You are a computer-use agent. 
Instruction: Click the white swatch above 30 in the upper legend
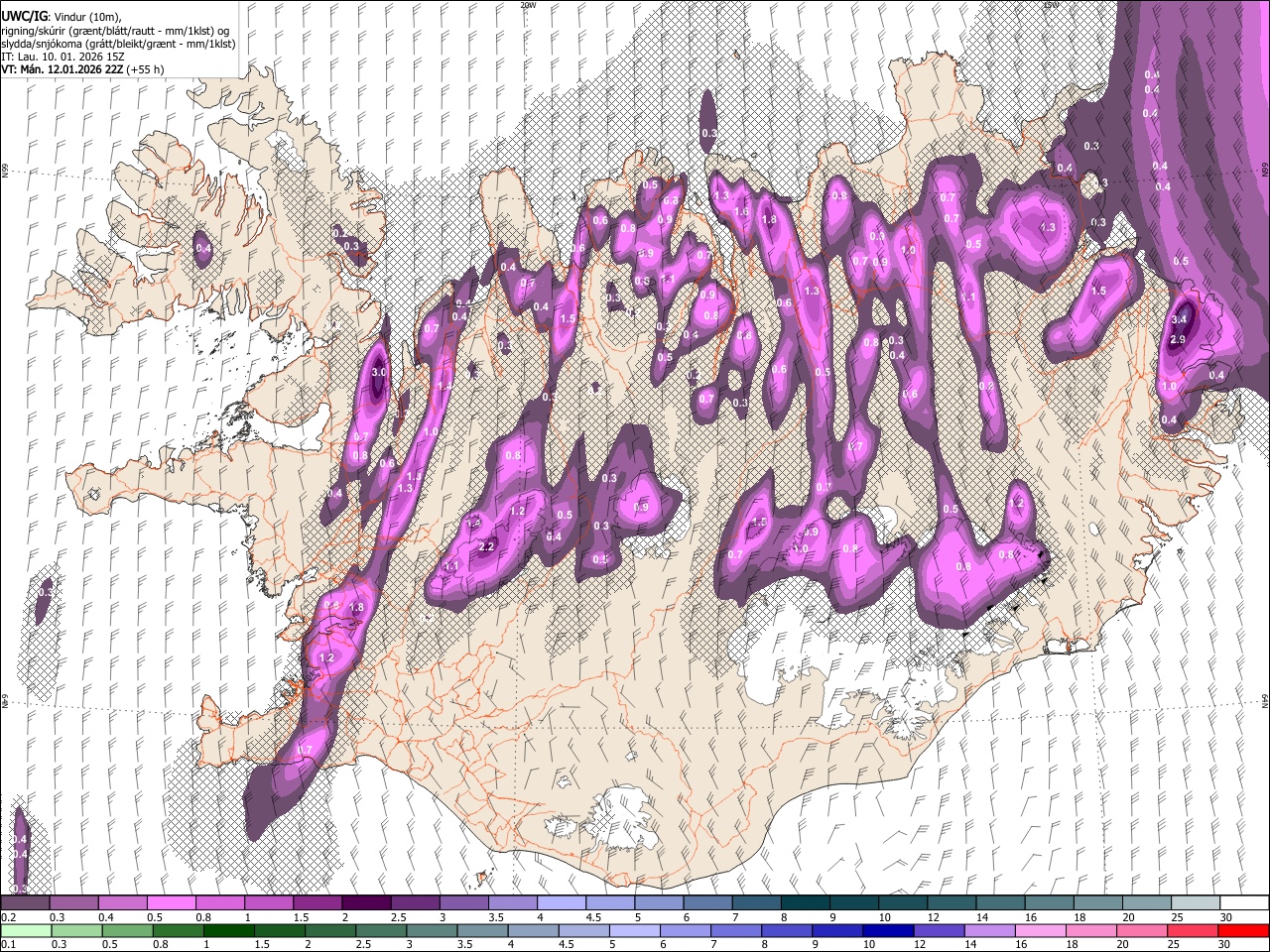click(x=1244, y=903)
